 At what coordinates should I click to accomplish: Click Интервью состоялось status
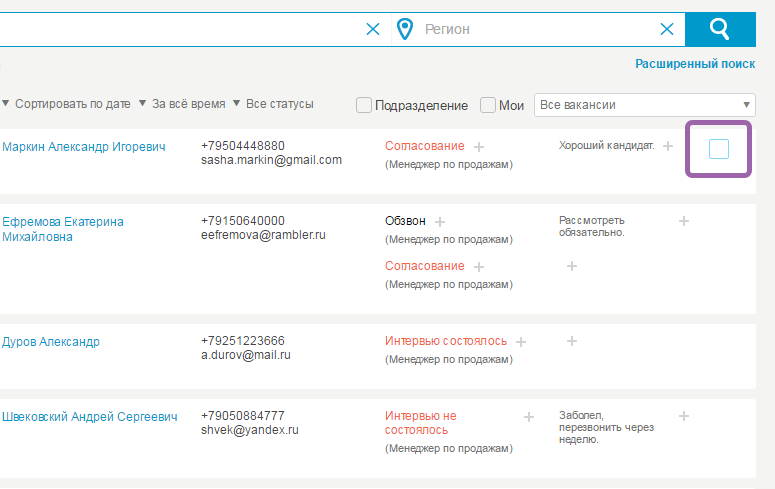click(446, 341)
